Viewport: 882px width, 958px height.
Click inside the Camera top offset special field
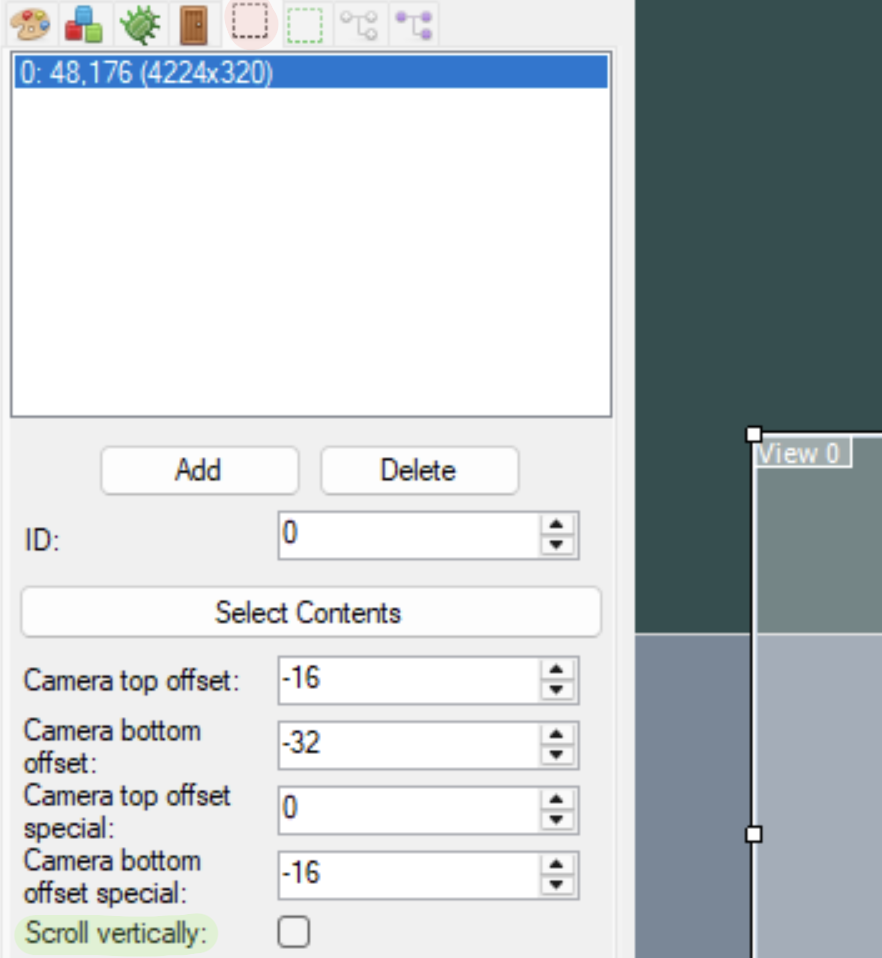[x=409, y=810]
